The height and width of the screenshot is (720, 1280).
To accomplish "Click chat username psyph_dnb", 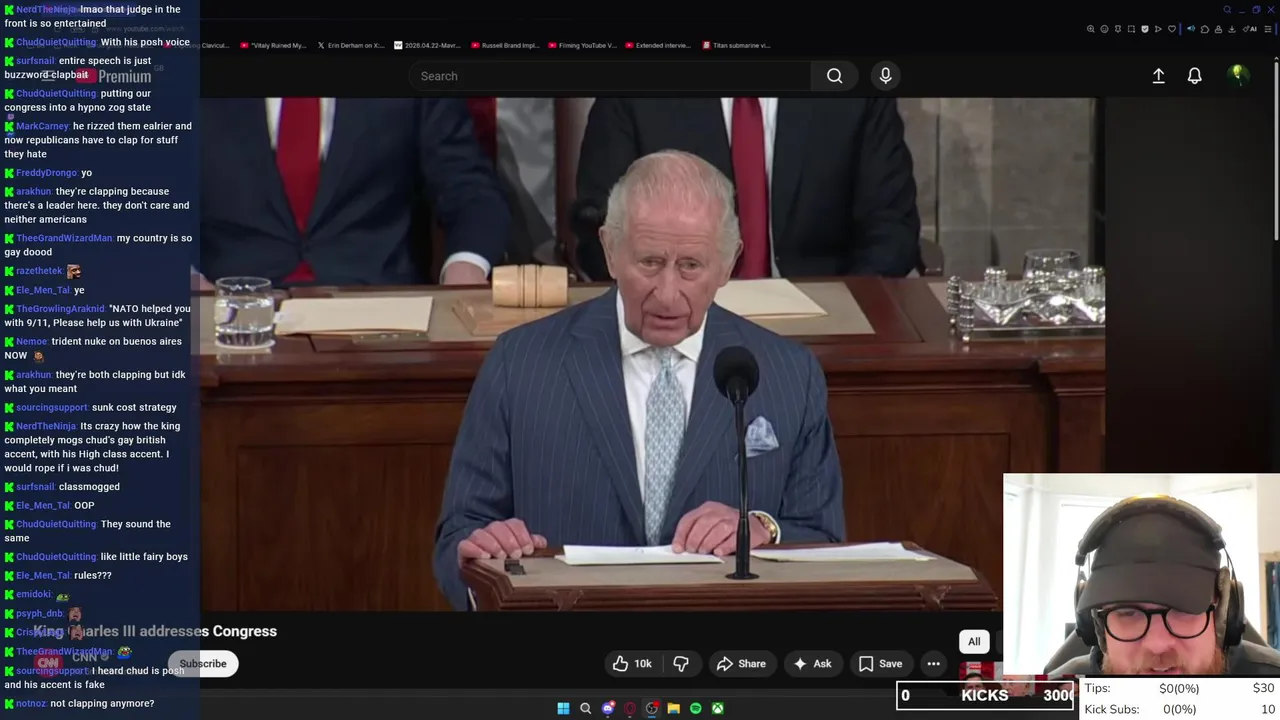I will point(40,613).
